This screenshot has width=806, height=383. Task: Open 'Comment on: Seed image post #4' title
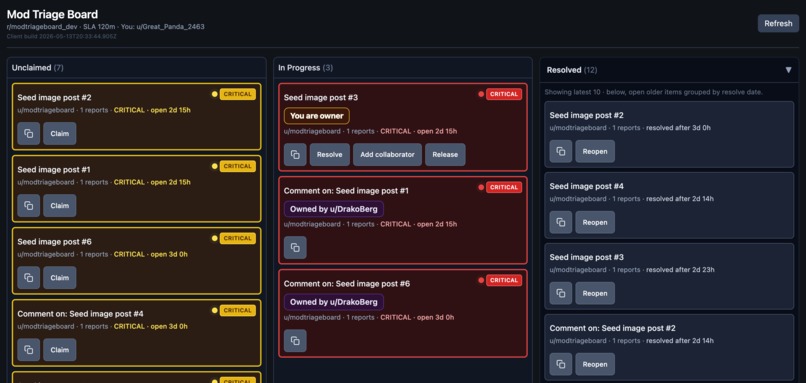click(x=81, y=314)
